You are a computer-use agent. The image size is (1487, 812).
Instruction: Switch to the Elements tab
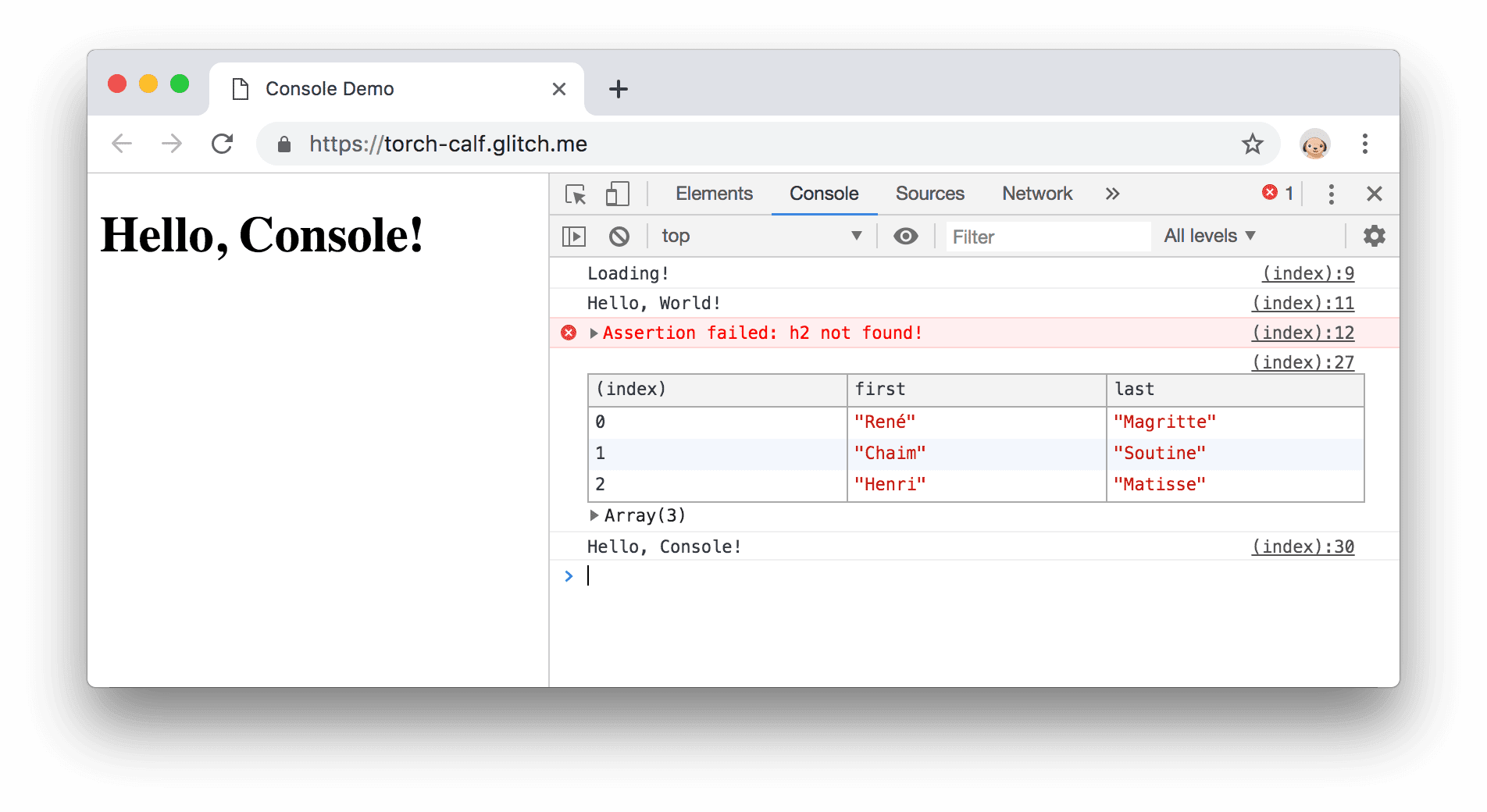[713, 194]
